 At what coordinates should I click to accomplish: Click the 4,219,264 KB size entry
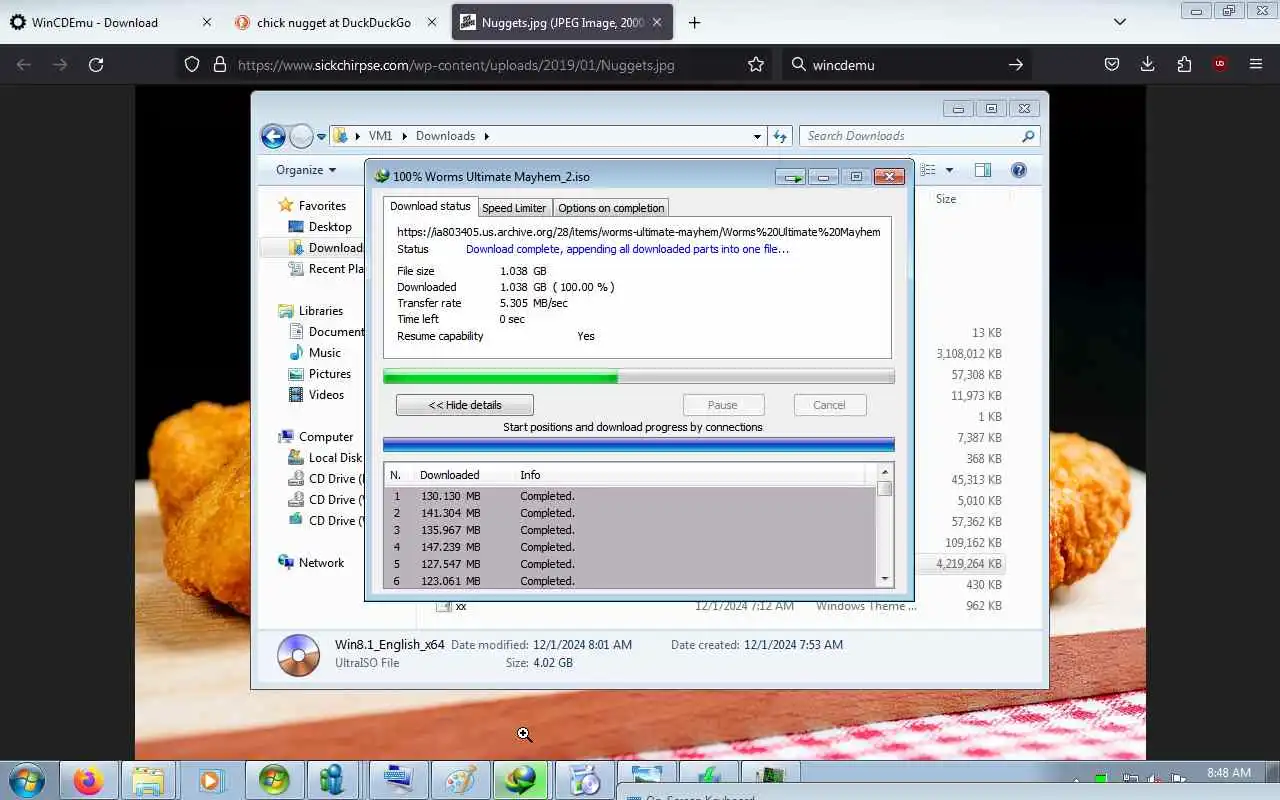(969, 564)
